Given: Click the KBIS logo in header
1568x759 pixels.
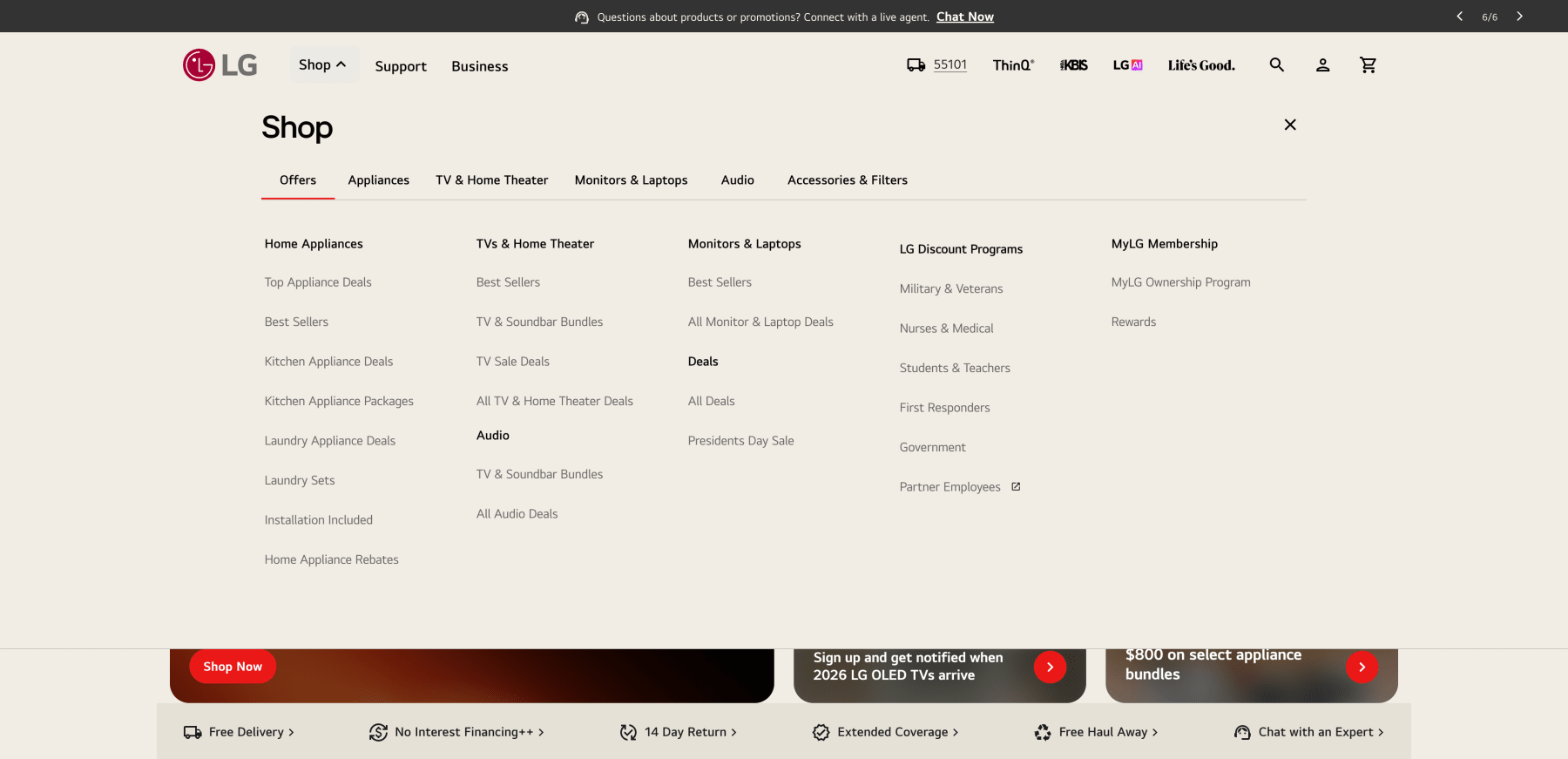Looking at the screenshot, I should pyautogui.click(x=1073, y=65).
